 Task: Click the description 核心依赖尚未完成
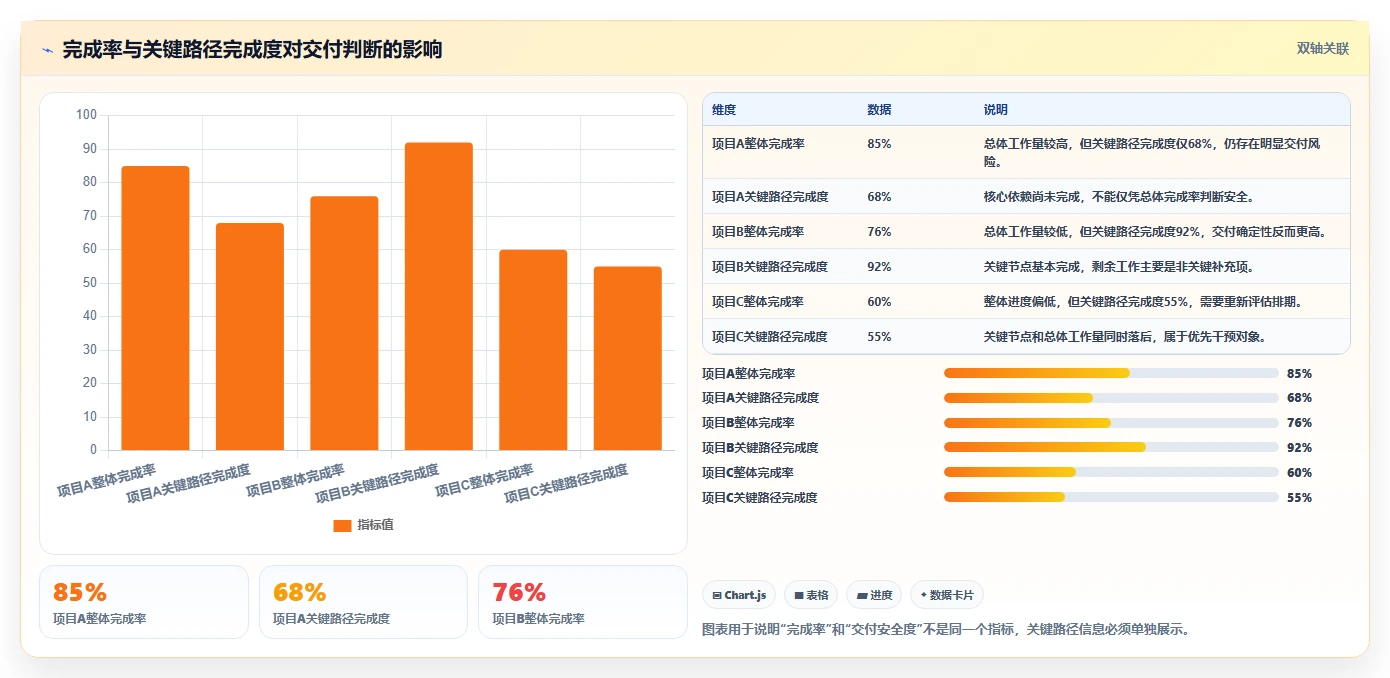coord(1119,197)
